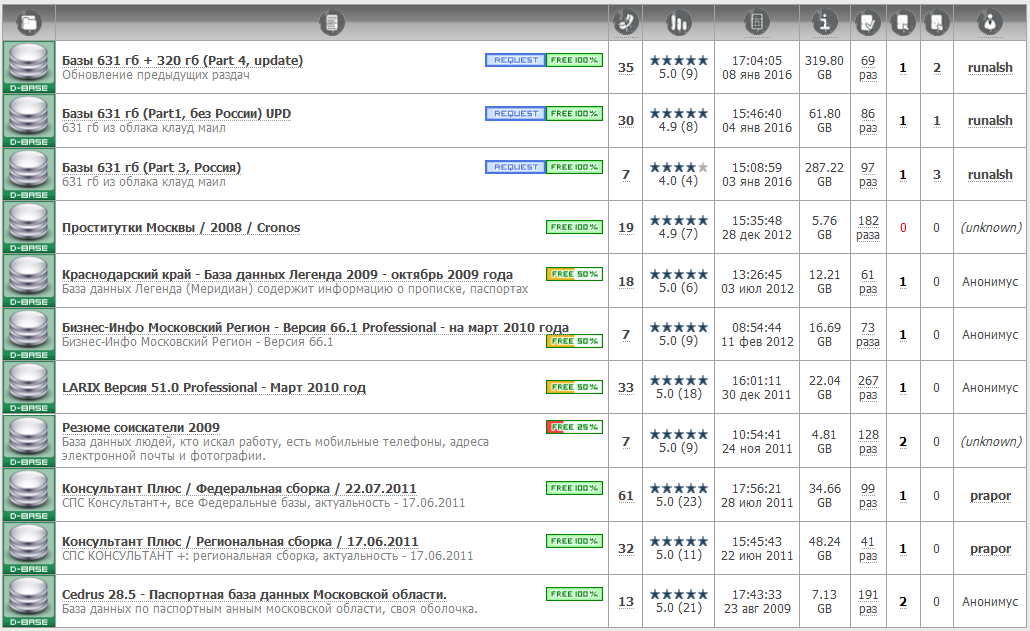Screen dimensions: 1030x631
Task: Click star rating 5.0 (21) in Cedrus row
Action: click(x=679, y=601)
